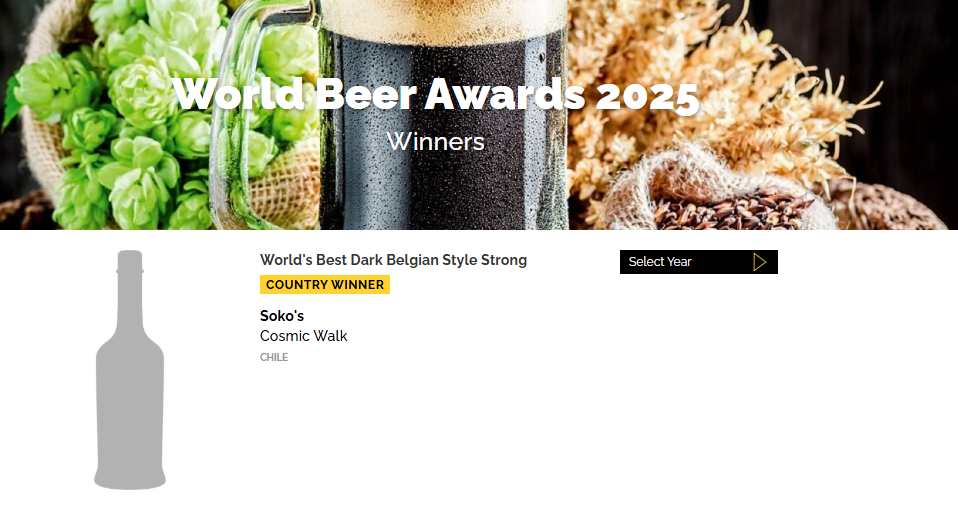Click the yellow triangle arrow icon
The height and width of the screenshot is (518, 958).
tap(759, 262)
